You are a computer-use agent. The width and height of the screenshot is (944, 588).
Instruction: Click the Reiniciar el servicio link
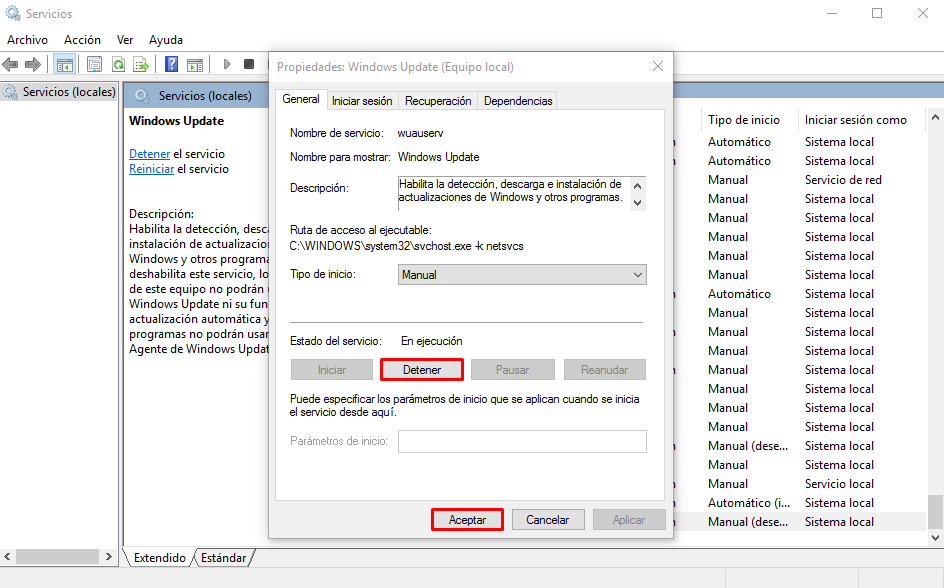click(152, 169)
